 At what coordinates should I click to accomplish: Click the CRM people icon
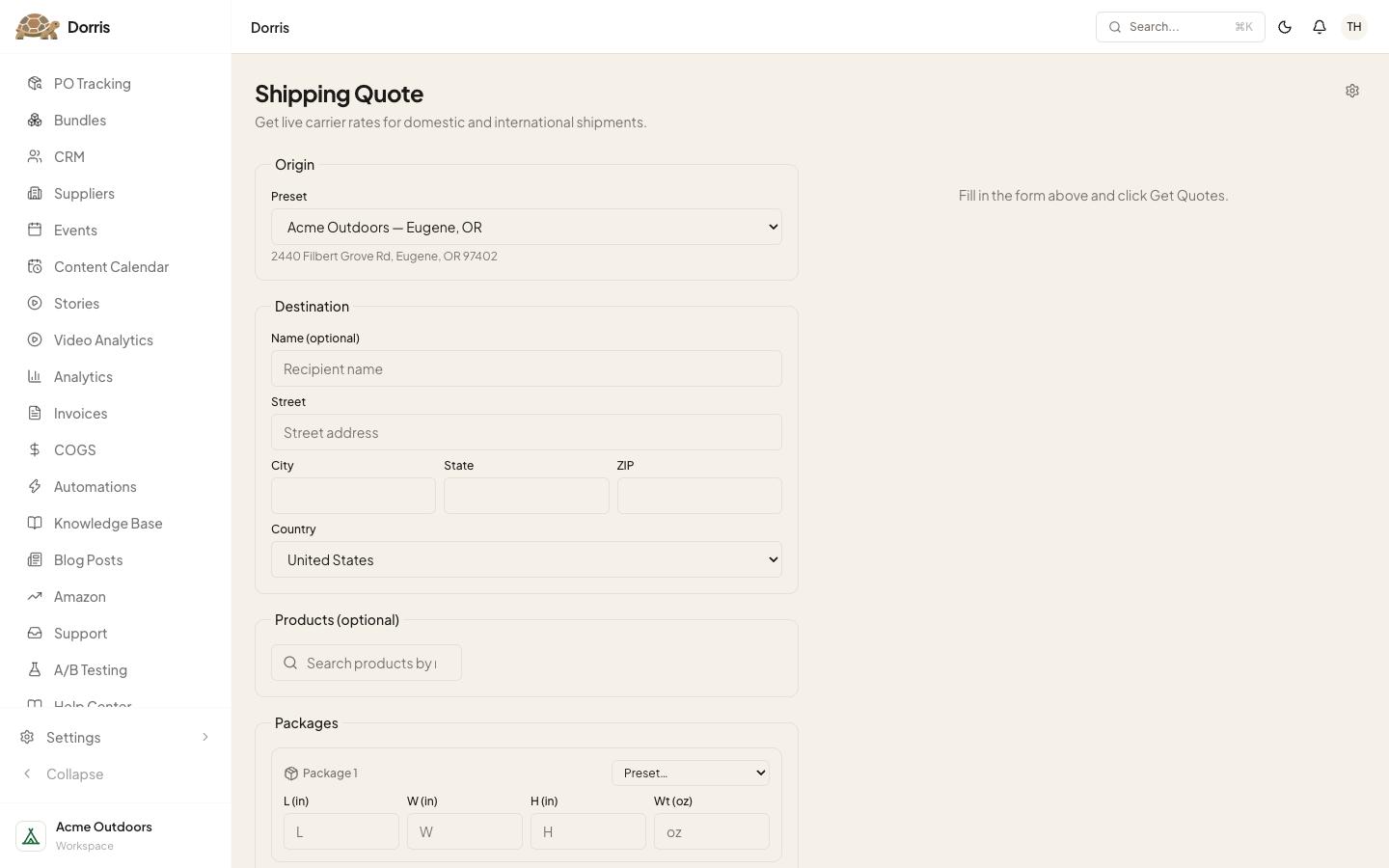point(35,156)
